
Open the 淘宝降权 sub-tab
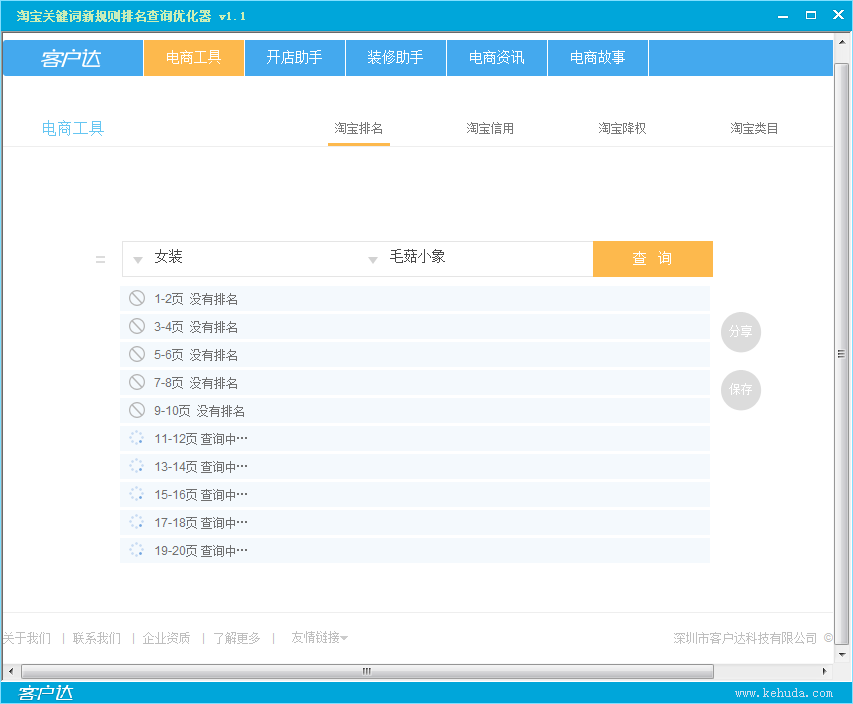622,128
